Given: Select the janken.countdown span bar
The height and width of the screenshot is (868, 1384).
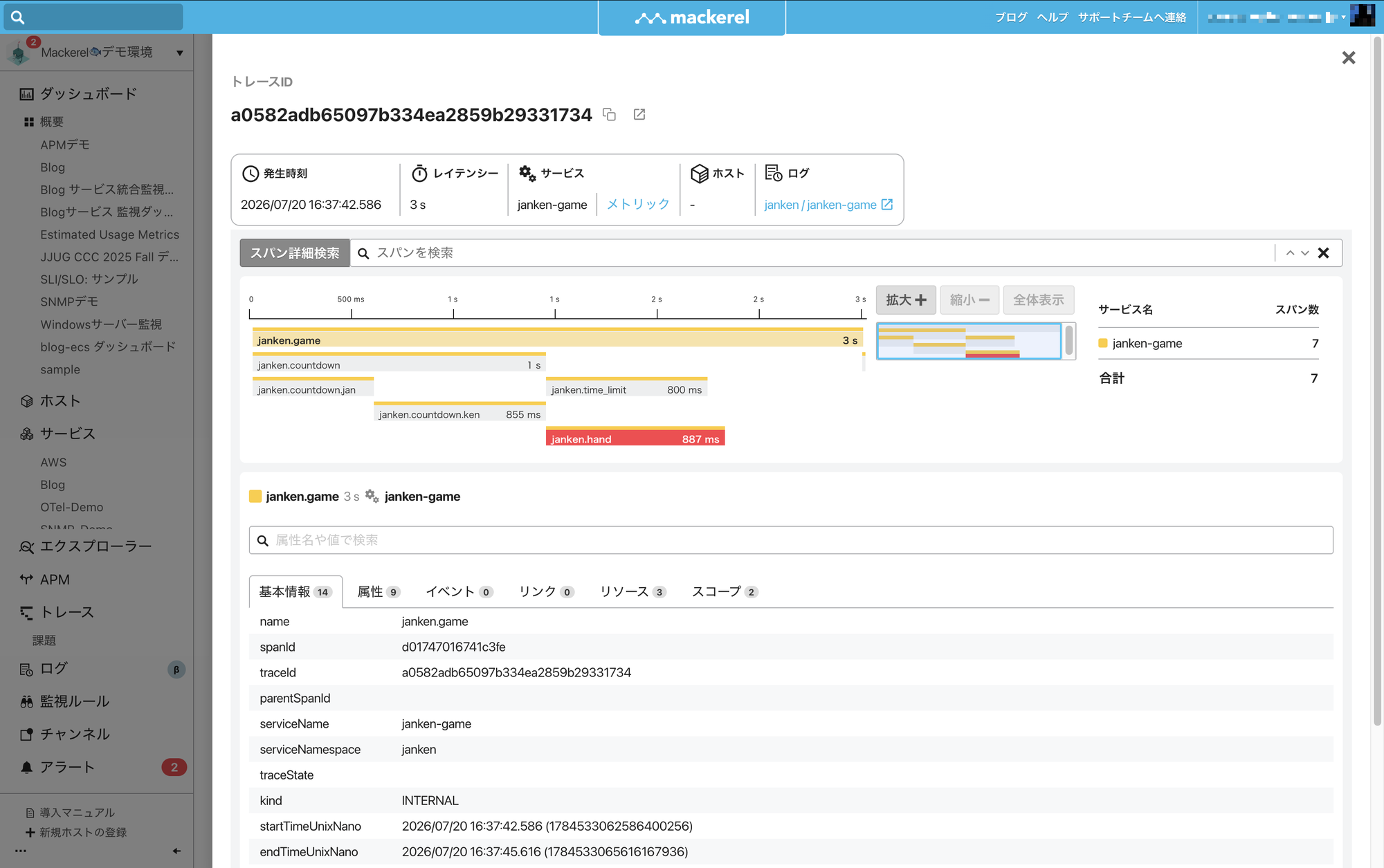Looking at the screenshot, I should tap(399, 362).
